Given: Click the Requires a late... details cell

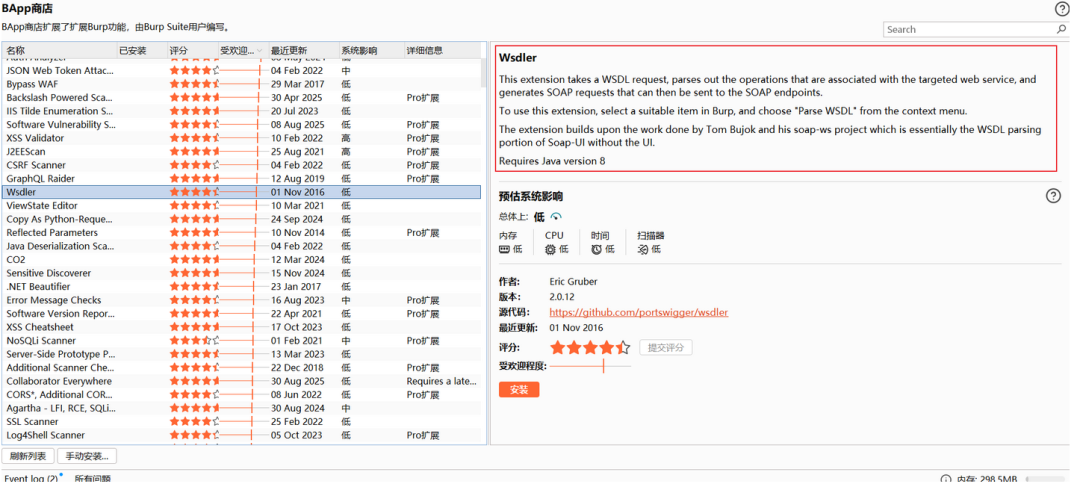Looking at the screenshot, I should [x=442, y=381].
